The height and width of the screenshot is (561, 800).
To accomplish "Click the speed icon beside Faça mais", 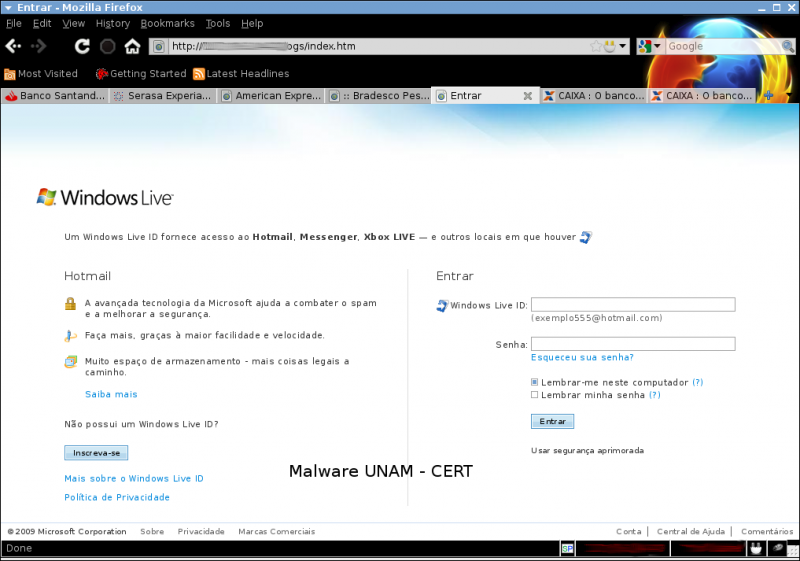I will pos(70,336).
